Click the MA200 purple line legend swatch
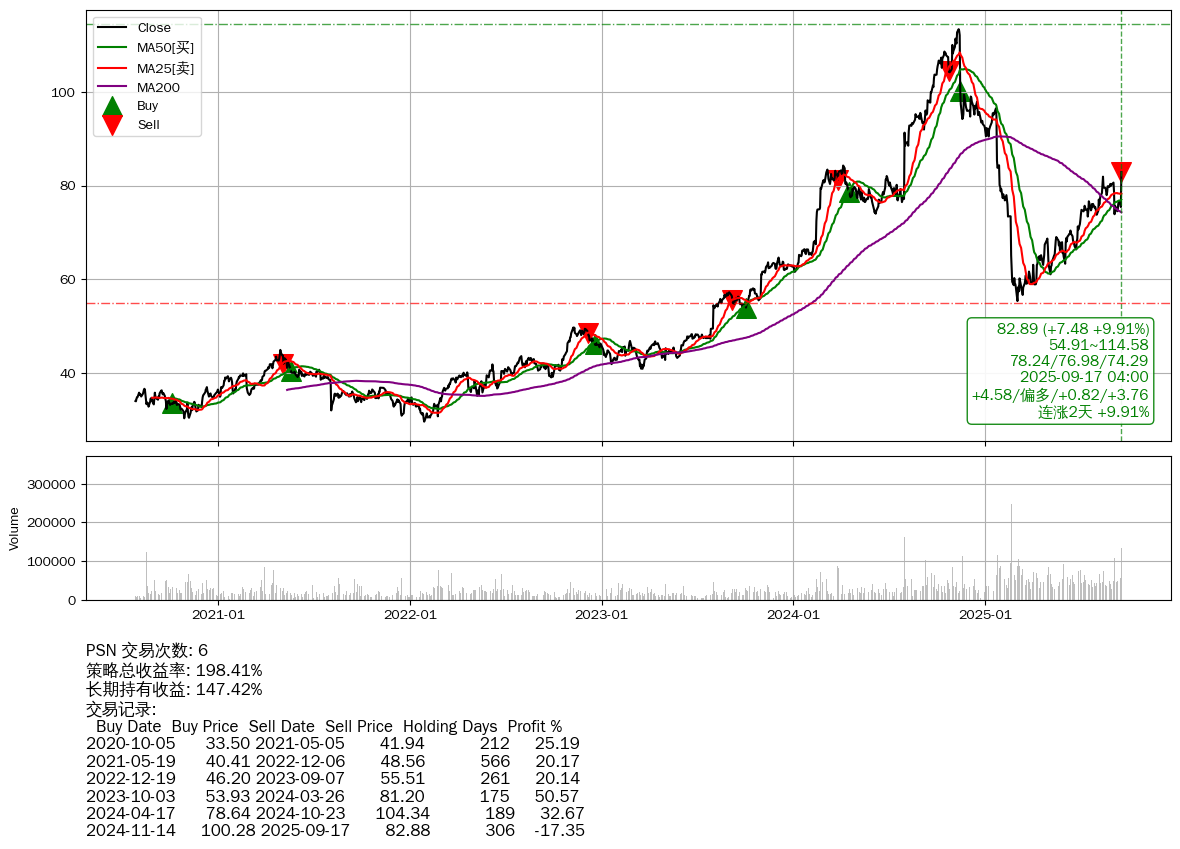The width and height of the screenshot is (1180, 849). tap(113, 88)
